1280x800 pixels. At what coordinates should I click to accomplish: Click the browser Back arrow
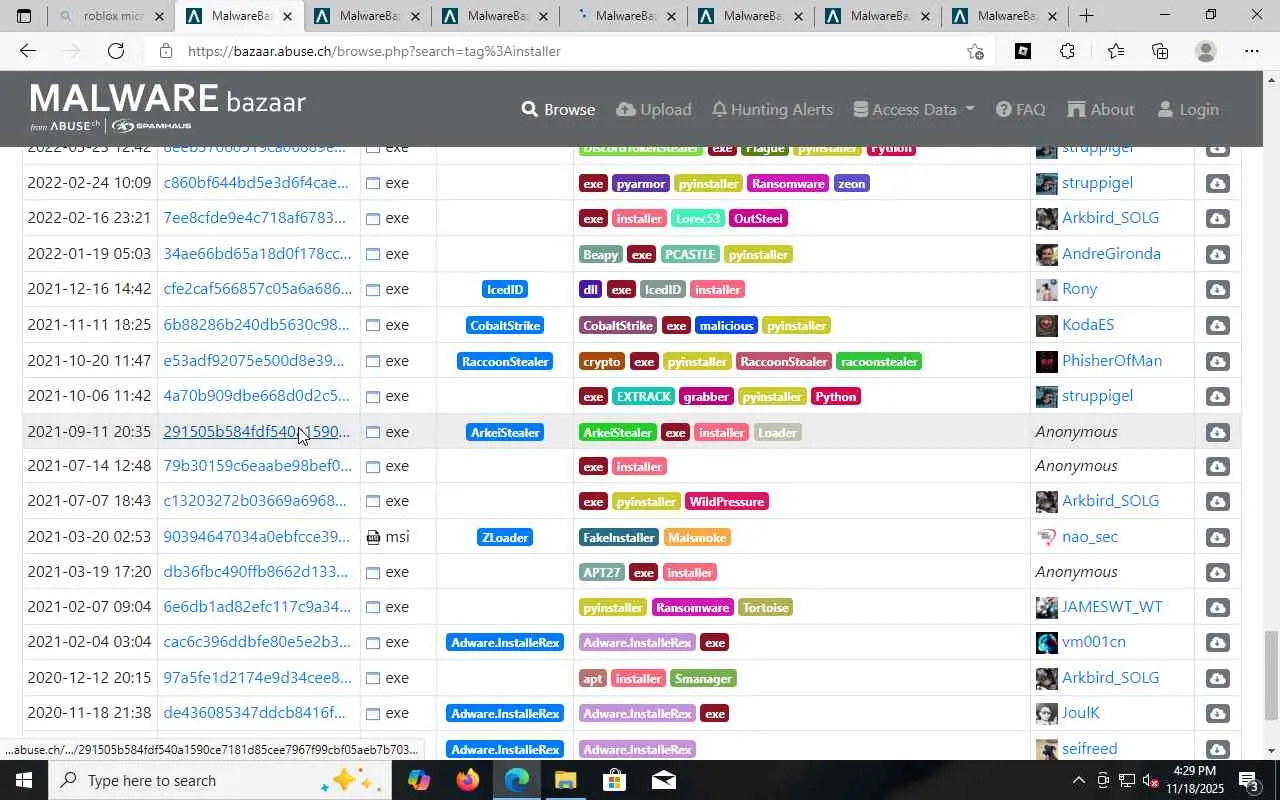27,51
